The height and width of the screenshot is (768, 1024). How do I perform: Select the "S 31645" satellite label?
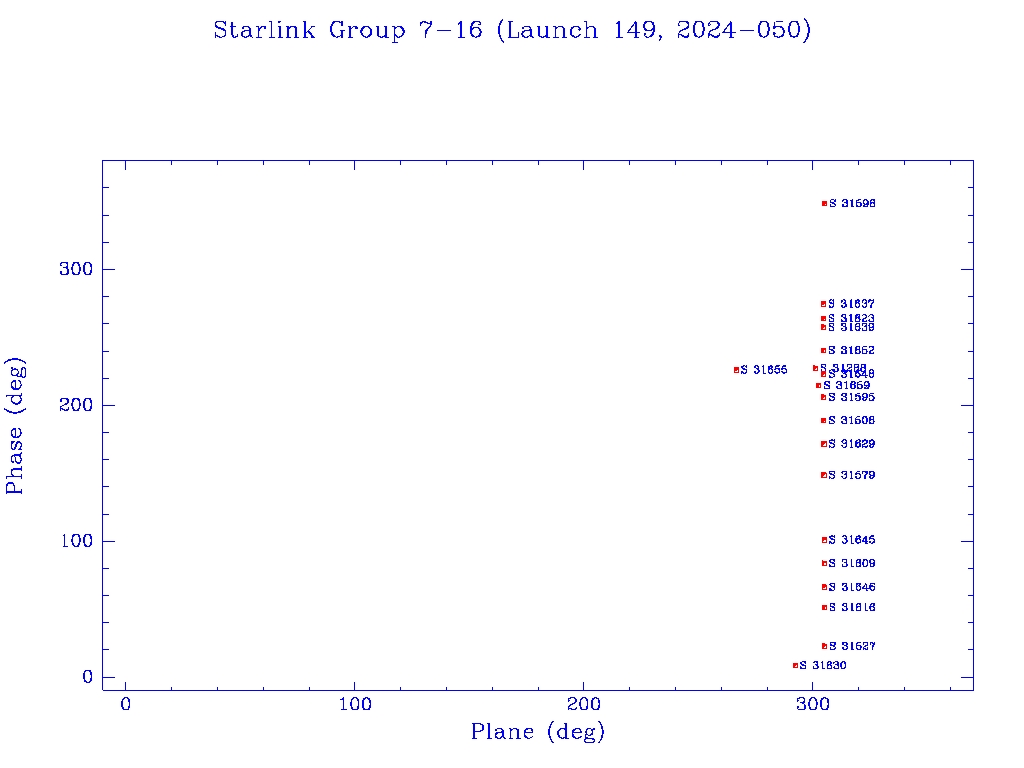[x=852, y=540]
